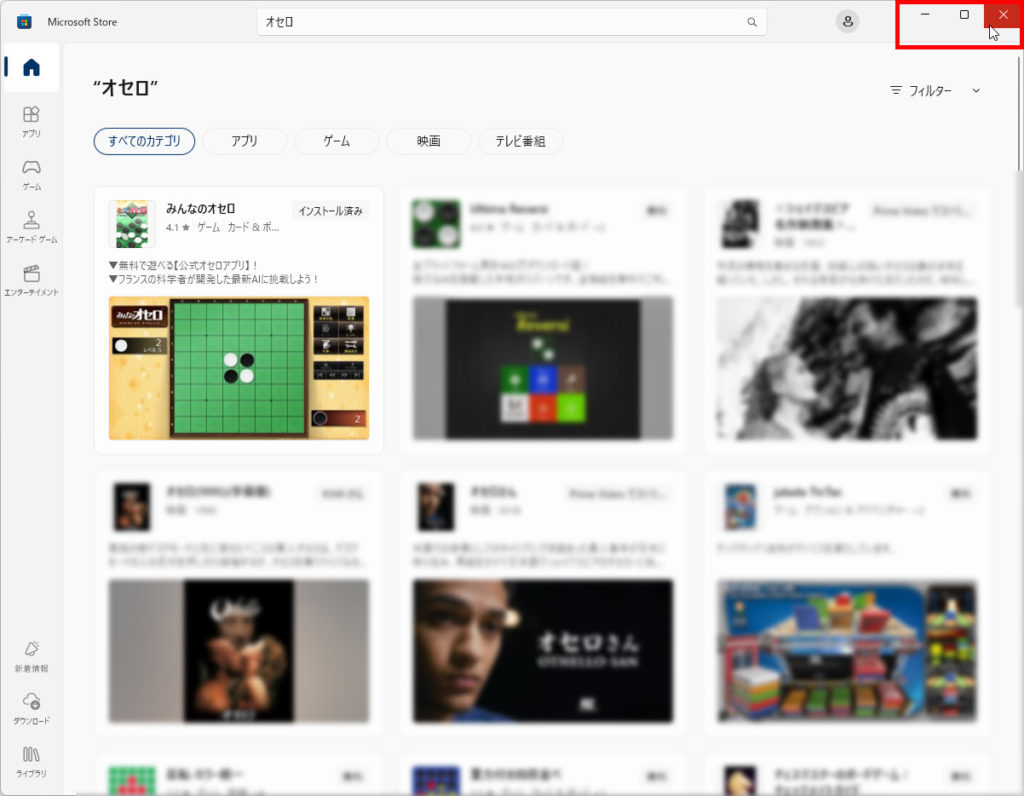Click the インストール済み button on みんなのオセロ
The image size is (1024, 796).
pos(331,211)
